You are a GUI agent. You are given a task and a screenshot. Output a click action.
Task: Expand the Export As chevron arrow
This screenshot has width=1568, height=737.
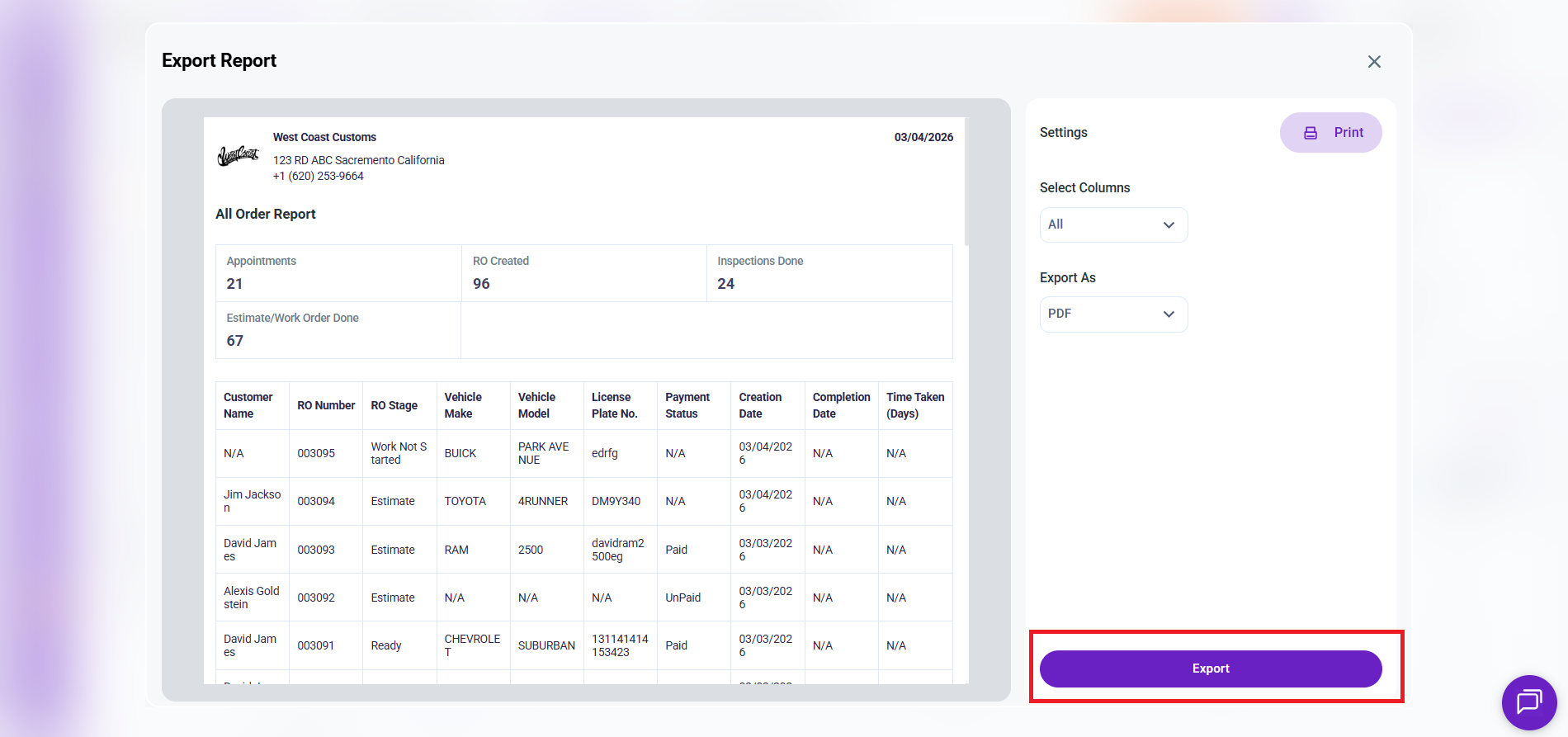click(1169, 314)
